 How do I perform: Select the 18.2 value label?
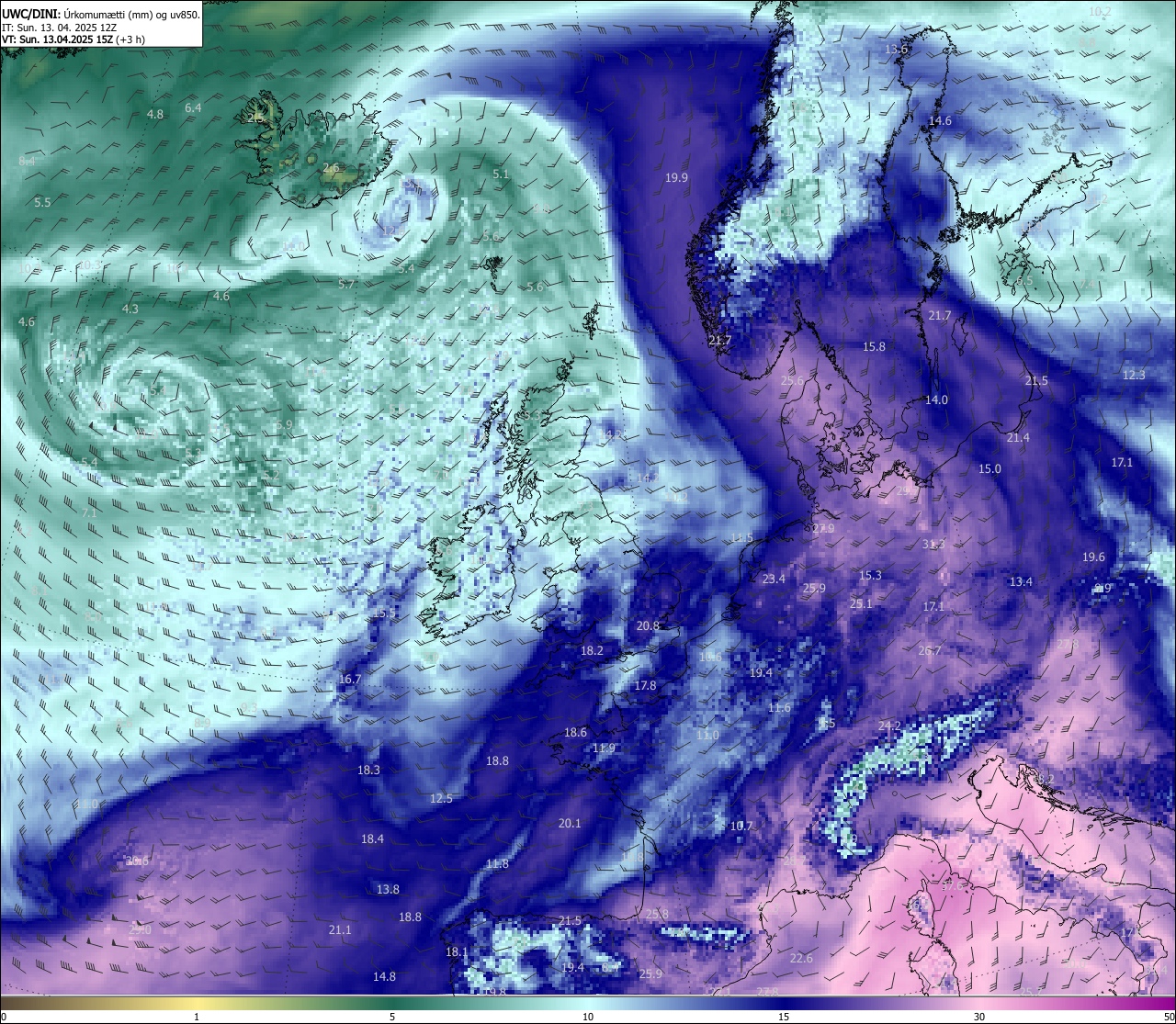592,650
